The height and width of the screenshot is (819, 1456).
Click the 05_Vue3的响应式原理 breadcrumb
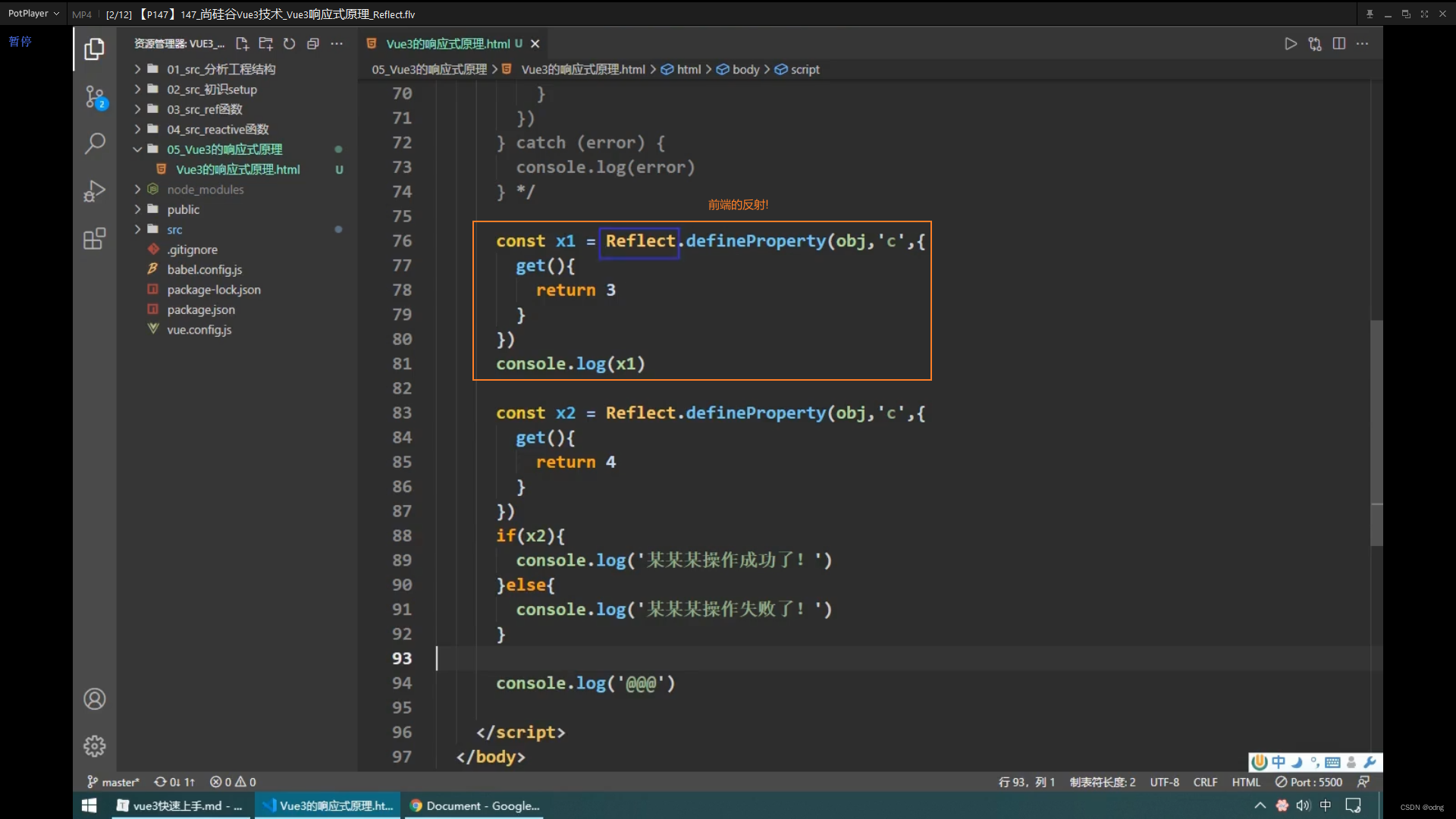point(429,70)
